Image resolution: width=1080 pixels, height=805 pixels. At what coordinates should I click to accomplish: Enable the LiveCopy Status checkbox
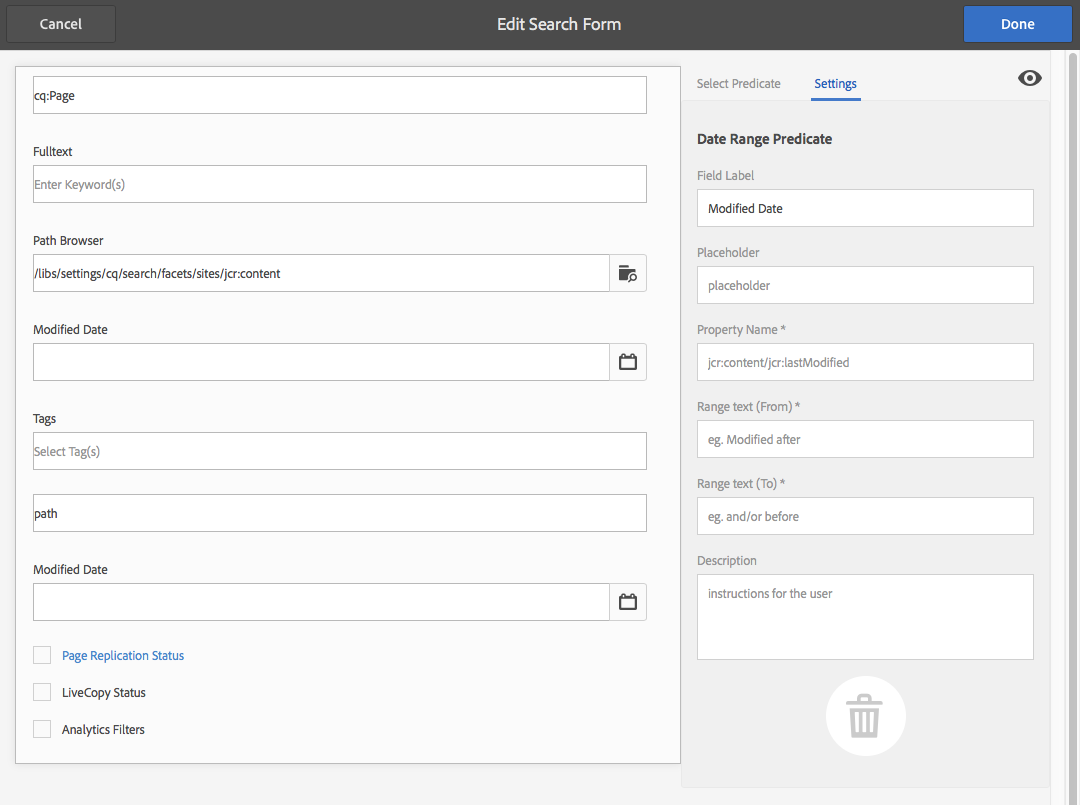tap(42, 692)
